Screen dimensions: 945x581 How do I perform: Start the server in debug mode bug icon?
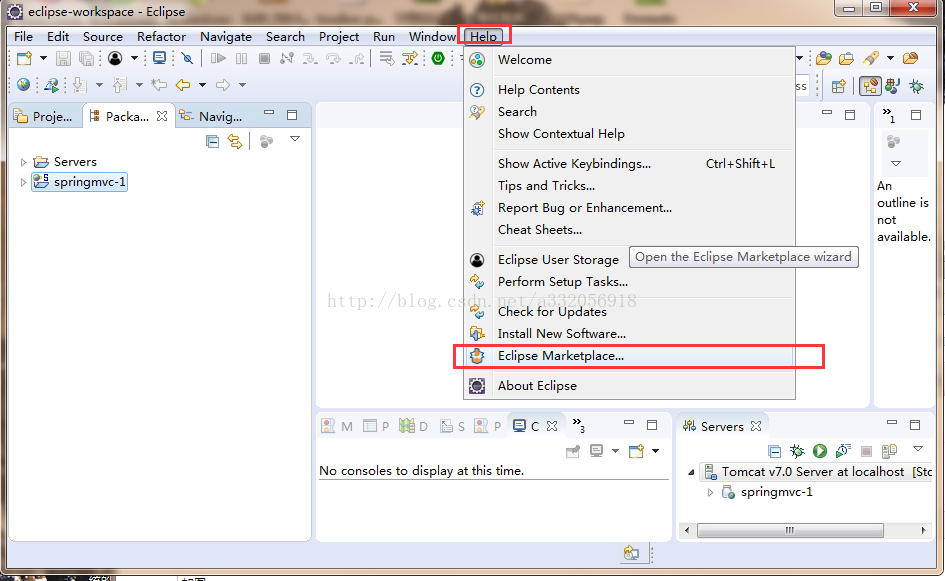797,451
